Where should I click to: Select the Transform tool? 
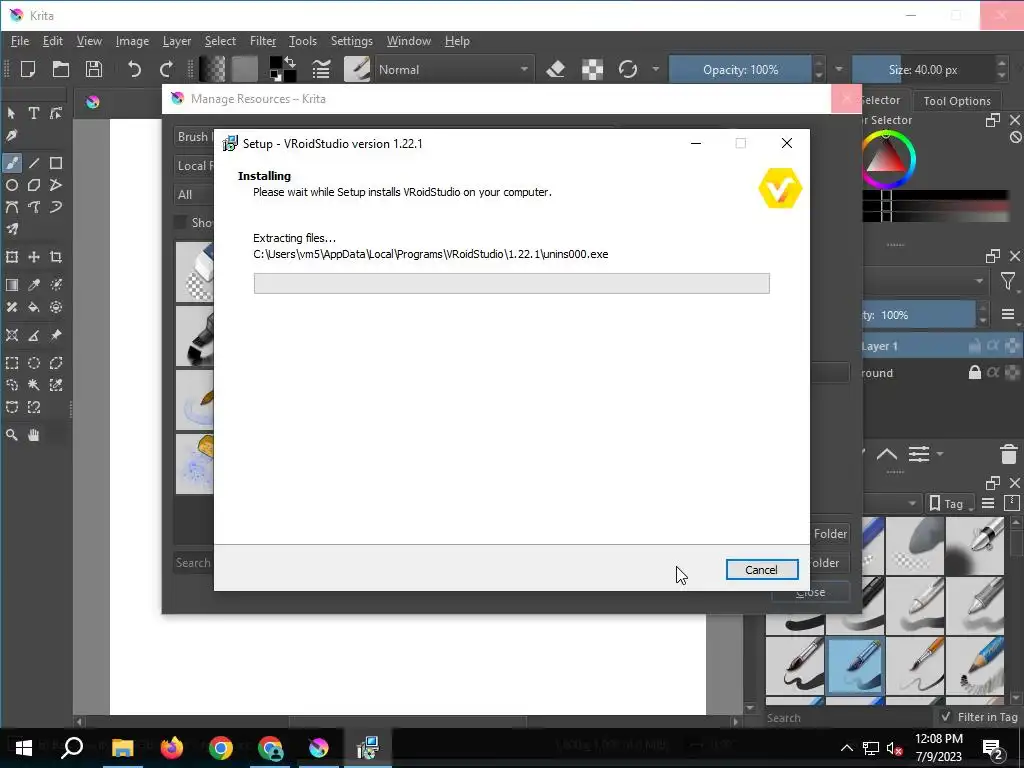[12, 257]
